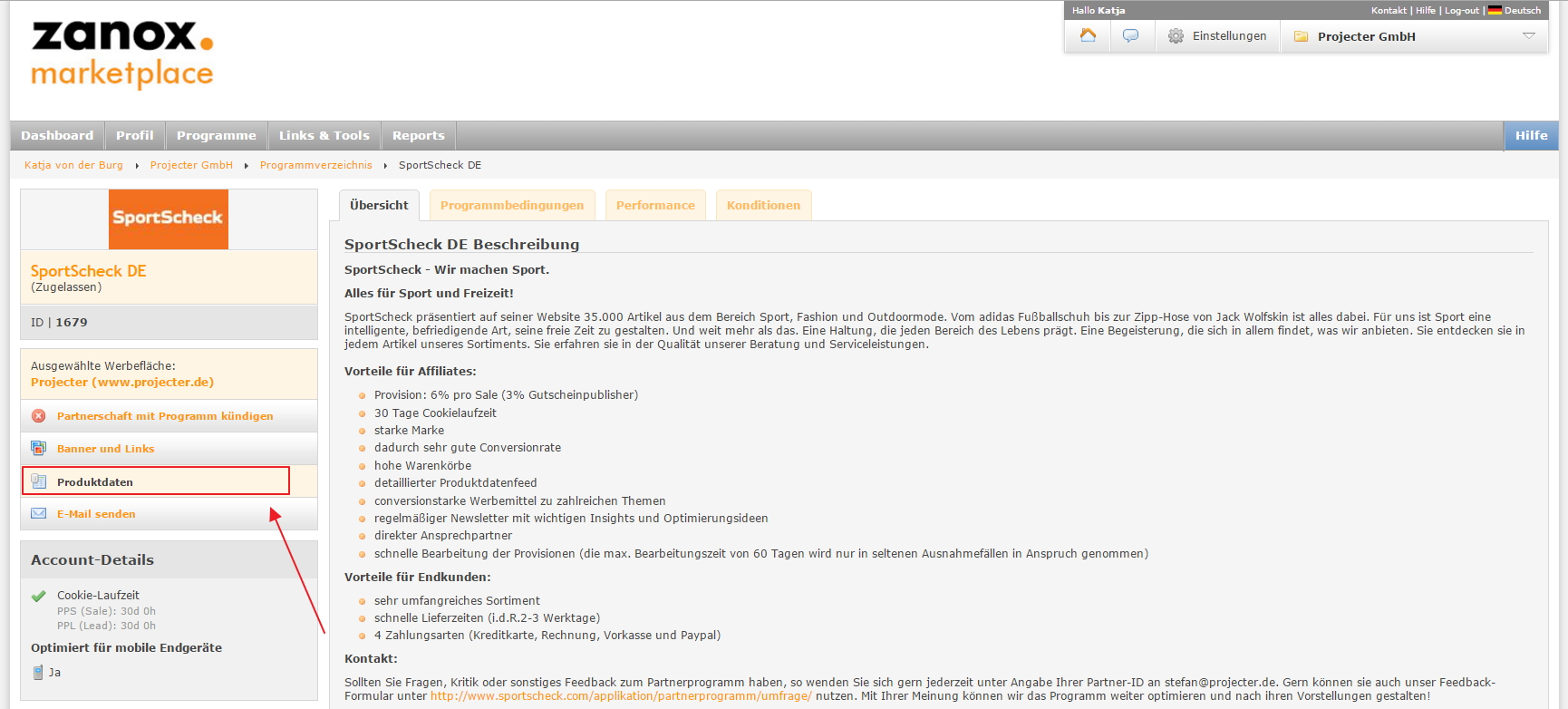
Task: Open the Reports menu
Action: [418, 135]
